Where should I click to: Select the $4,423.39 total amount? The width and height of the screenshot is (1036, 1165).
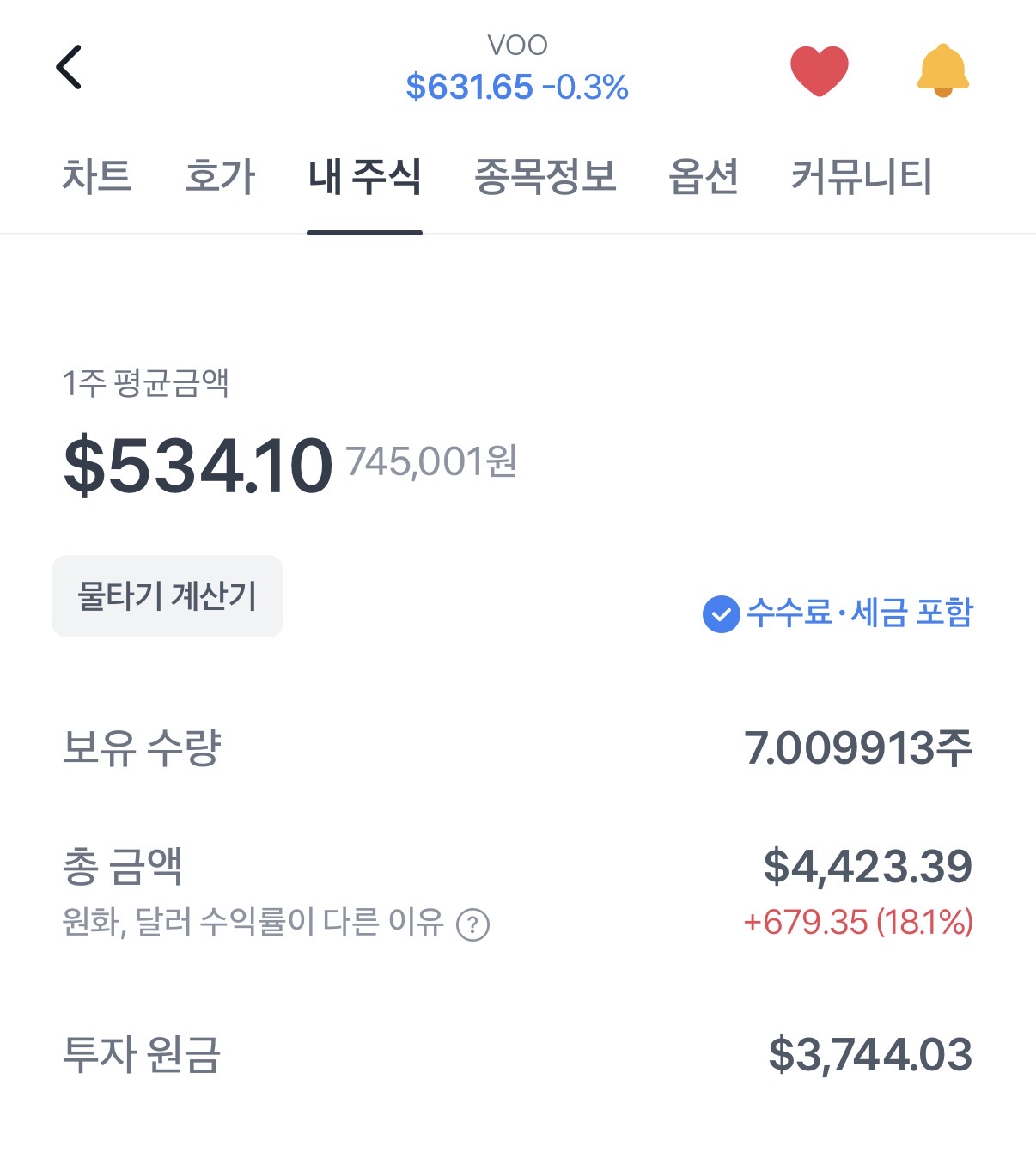868,866
